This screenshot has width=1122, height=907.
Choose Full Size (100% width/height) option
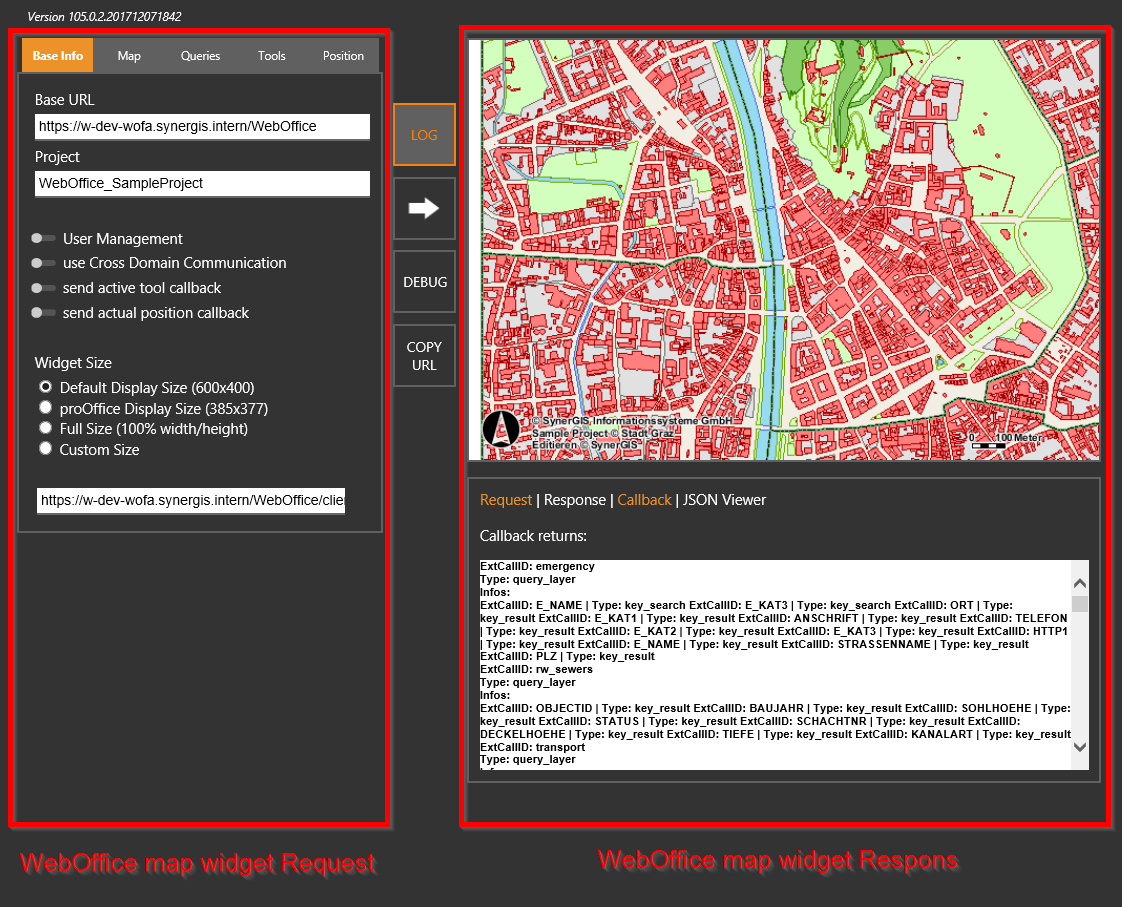click(45, 427)
